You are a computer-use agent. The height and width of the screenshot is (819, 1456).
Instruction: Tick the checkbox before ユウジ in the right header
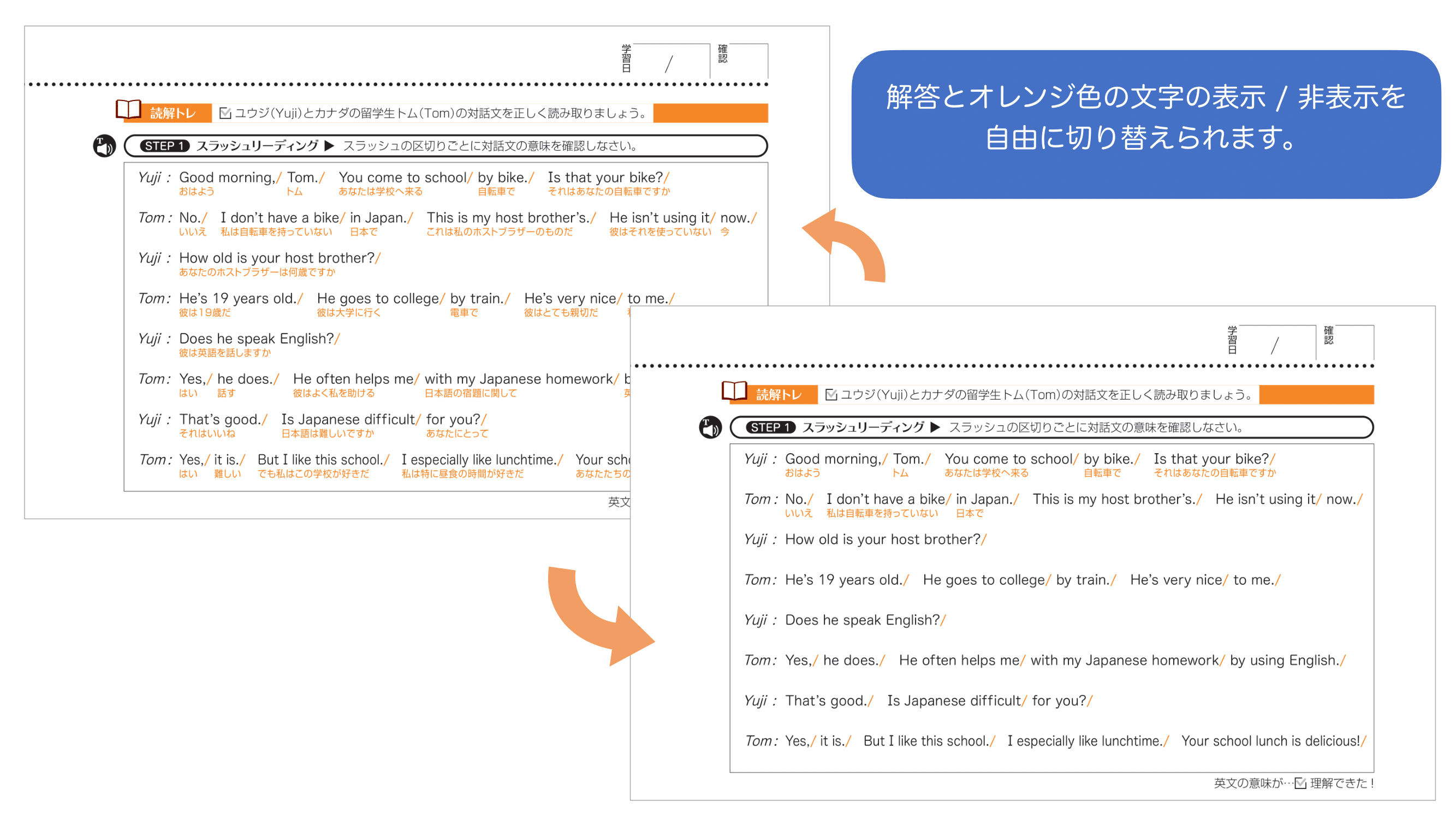(x=831, y=395)
